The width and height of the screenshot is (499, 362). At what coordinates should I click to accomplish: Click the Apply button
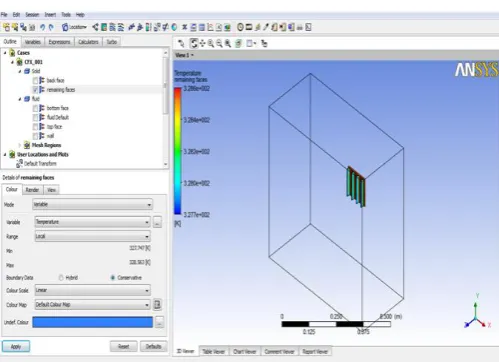[16, 347]
